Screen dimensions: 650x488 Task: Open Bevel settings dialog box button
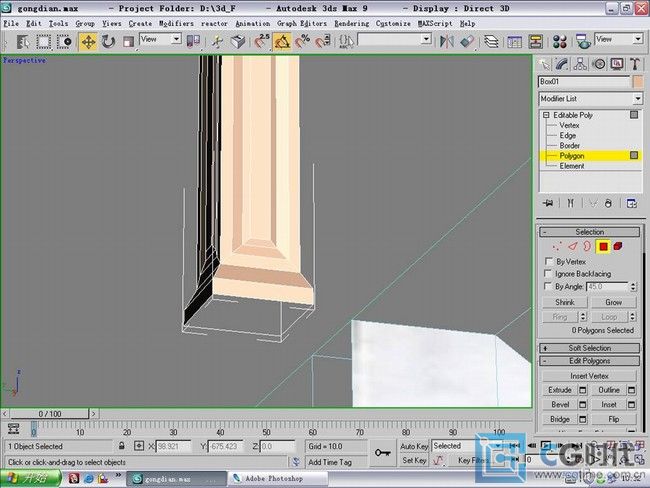[x=583, y=405]
